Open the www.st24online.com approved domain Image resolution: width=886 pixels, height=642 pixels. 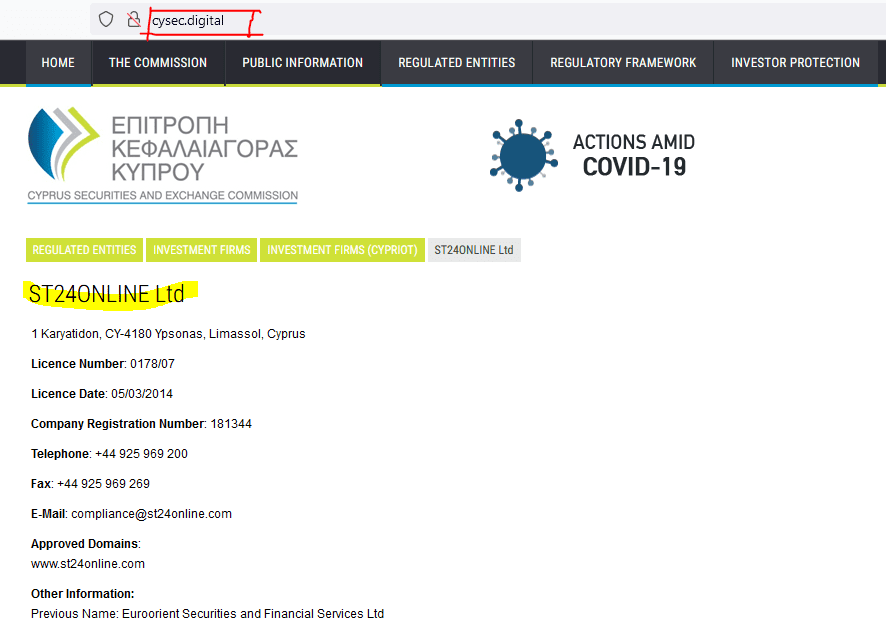88,564
